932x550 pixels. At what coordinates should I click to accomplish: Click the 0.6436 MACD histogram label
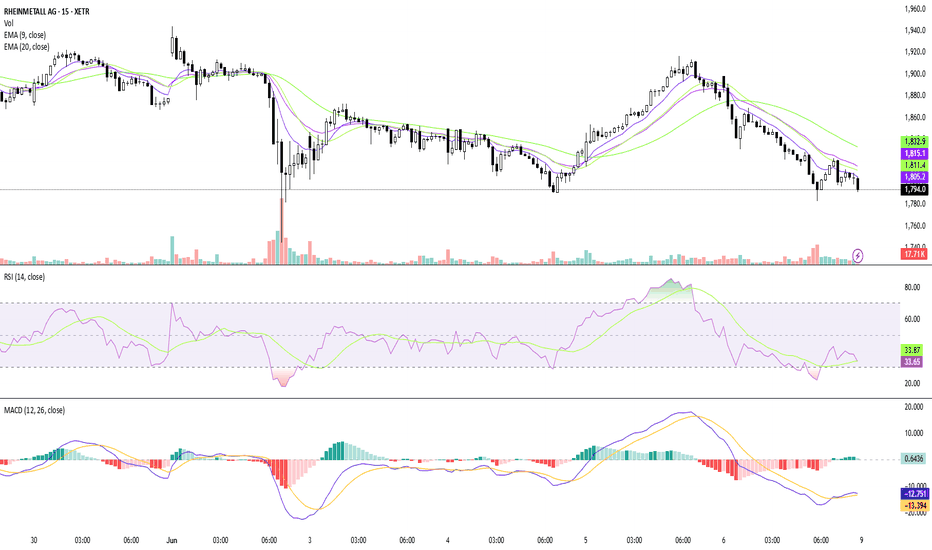[914, 459]
